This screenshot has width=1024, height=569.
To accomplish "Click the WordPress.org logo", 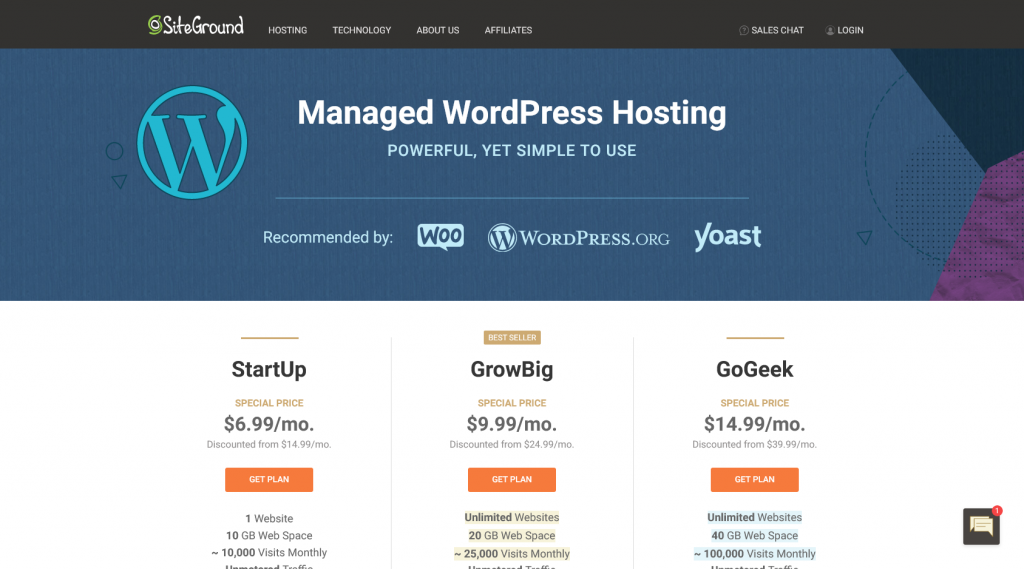I will click(x=579, y=238).
